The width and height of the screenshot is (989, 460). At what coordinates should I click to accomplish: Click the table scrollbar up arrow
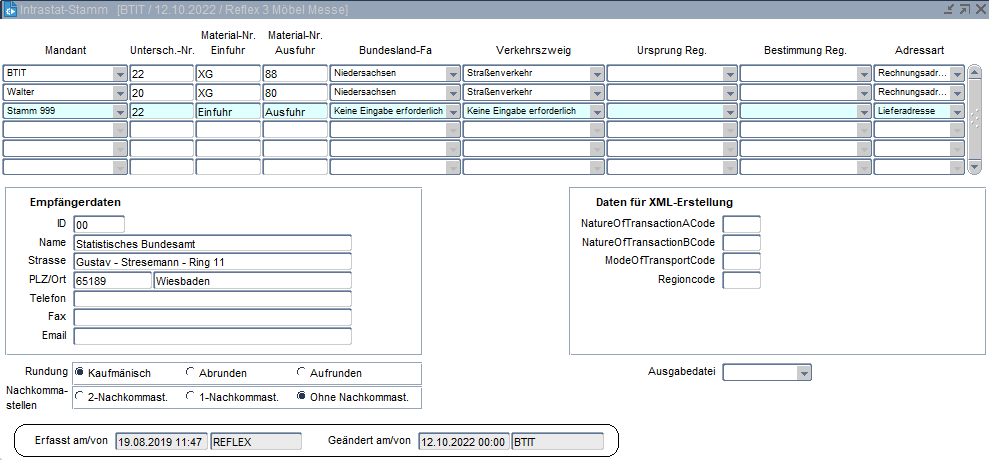(975, 72)
